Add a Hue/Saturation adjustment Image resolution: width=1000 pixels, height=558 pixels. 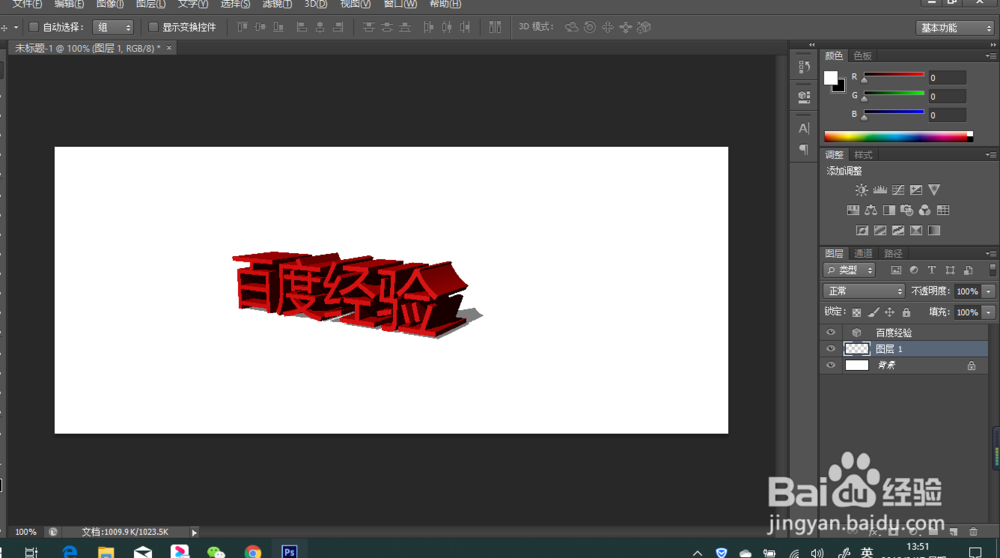click(x=853, y=210)
